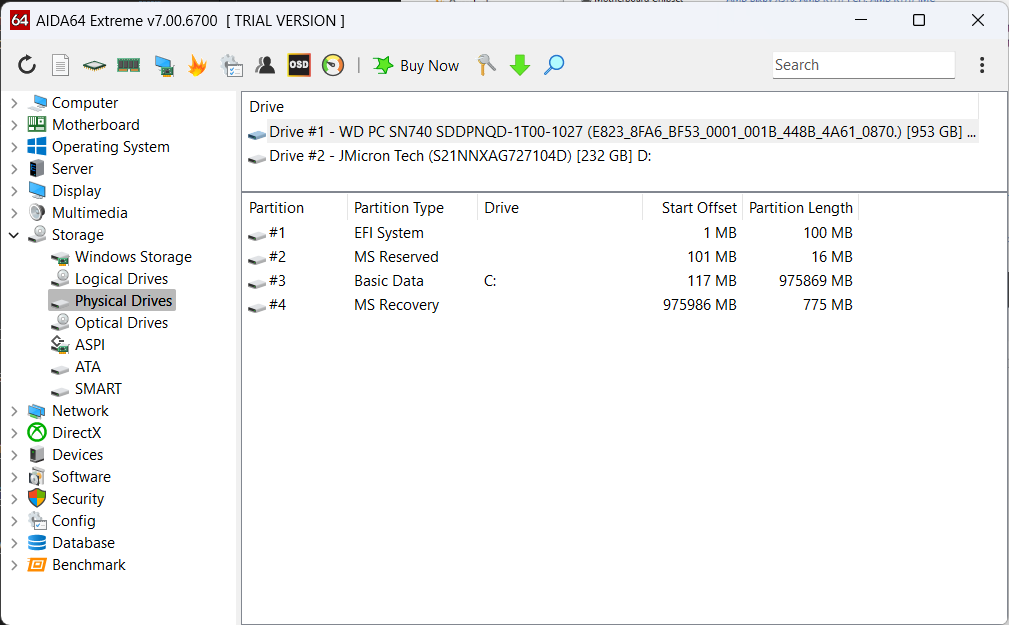The width and height of the screenshot is (1009, 625).
Task: Click the user silhouette toolbar icon
Action: tap(265, 65)
